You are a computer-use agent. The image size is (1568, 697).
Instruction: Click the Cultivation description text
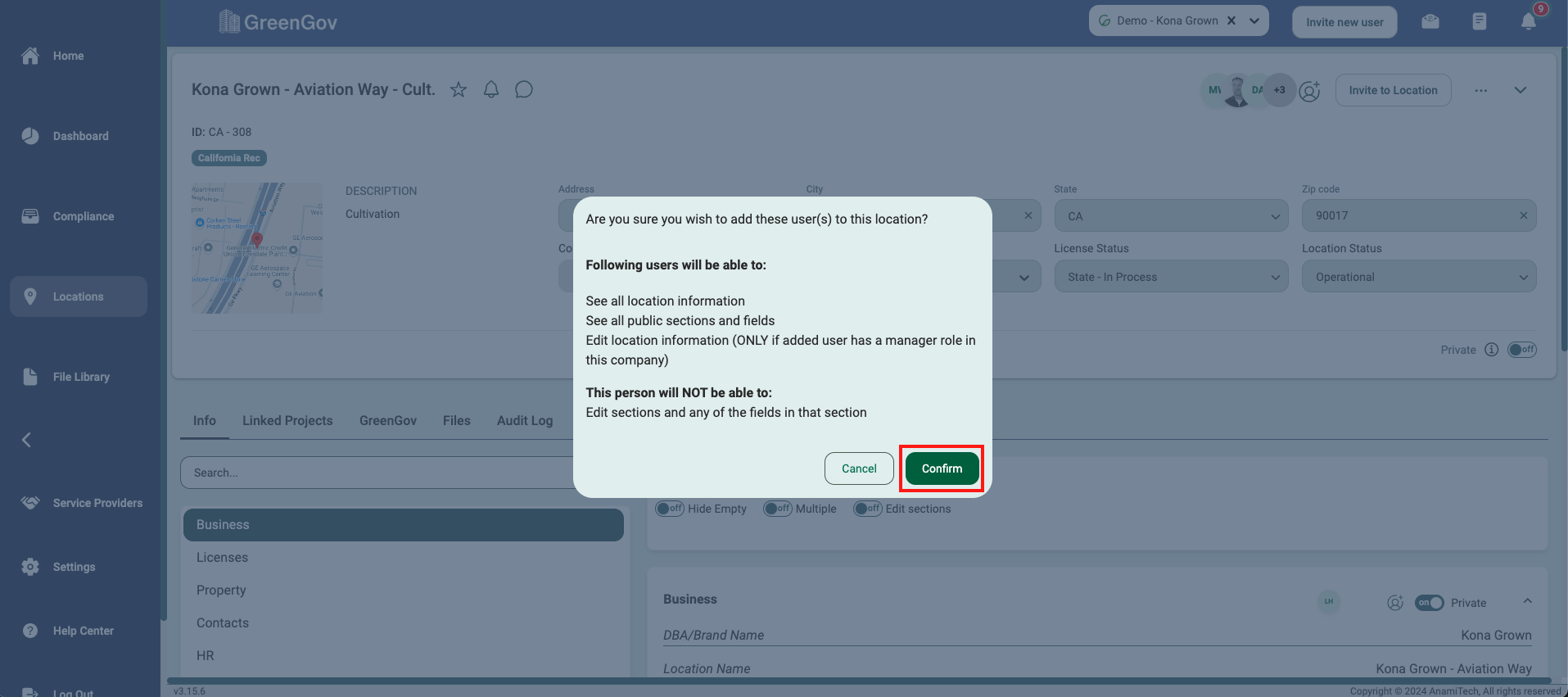(373, 214)
